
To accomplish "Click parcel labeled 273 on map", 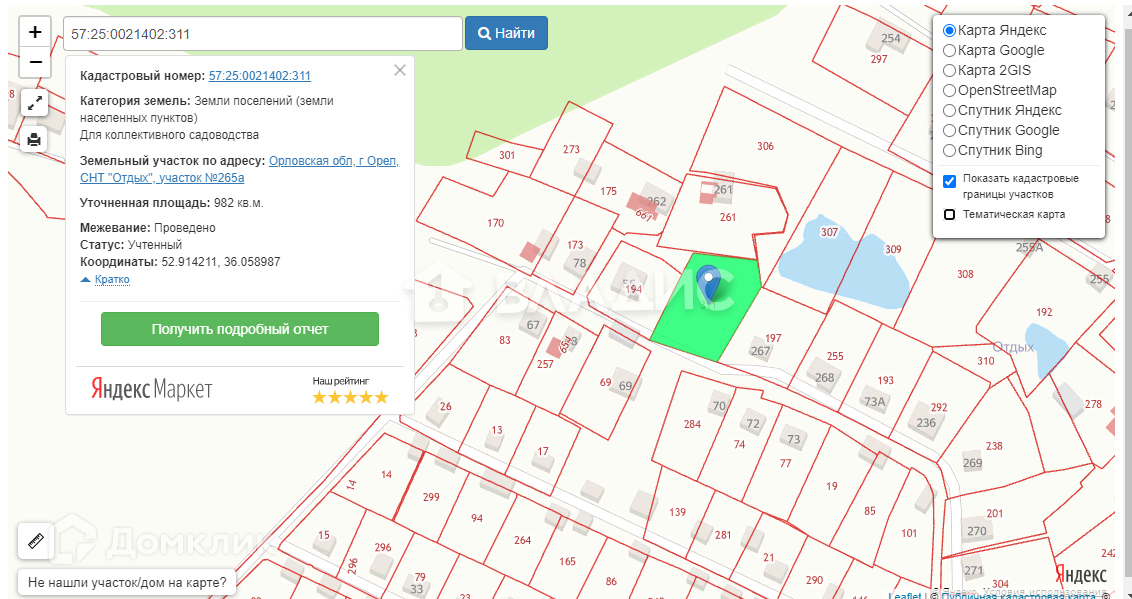I will click(571, 149).
